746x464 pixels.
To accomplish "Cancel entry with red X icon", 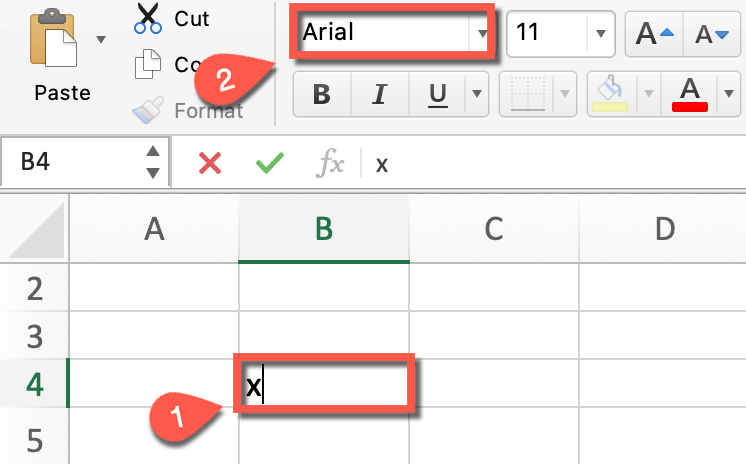I will [210, 163].
